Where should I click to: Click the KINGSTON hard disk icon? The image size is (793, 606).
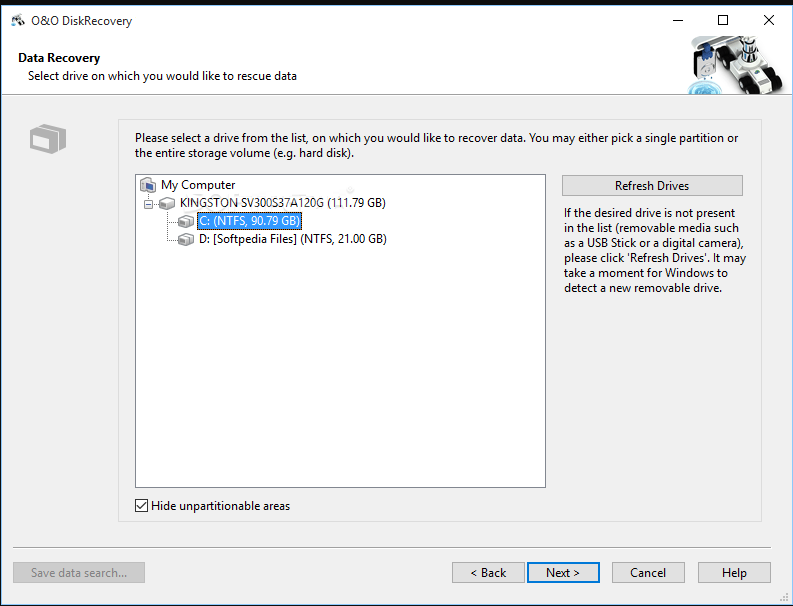[x=167, y=203]
